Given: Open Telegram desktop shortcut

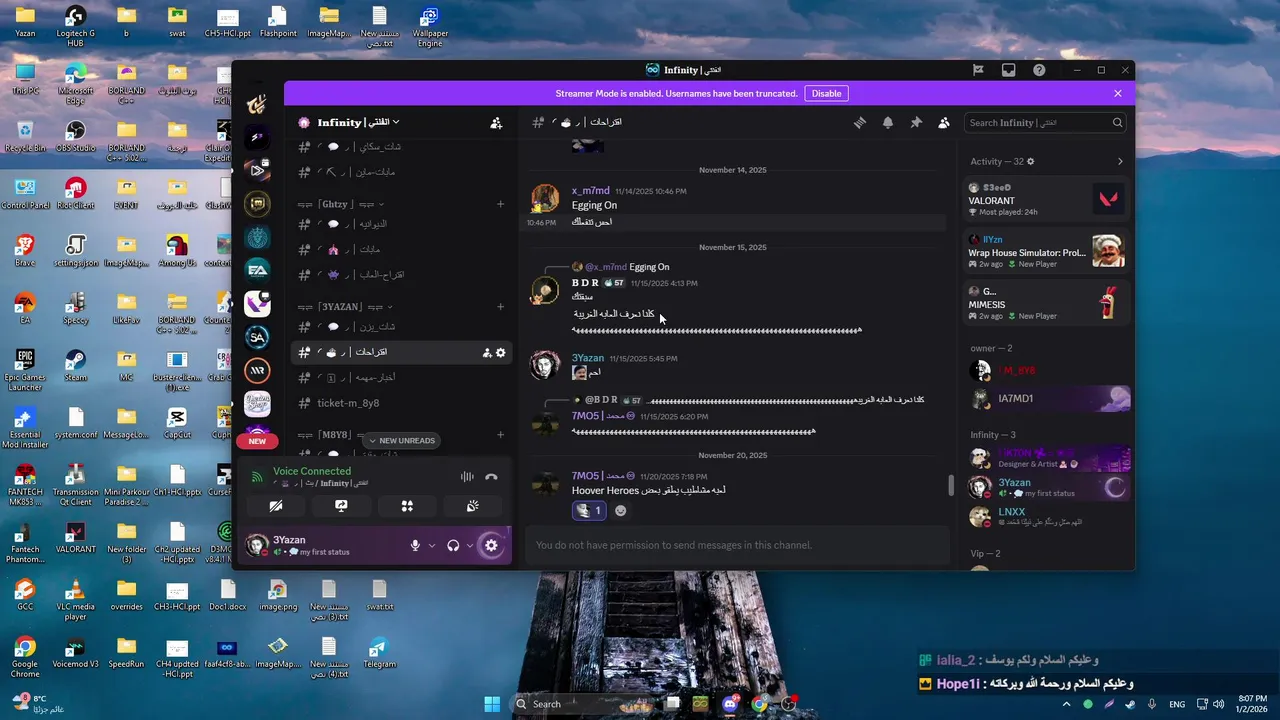Looking at the screenshot, I should (379, 654).
